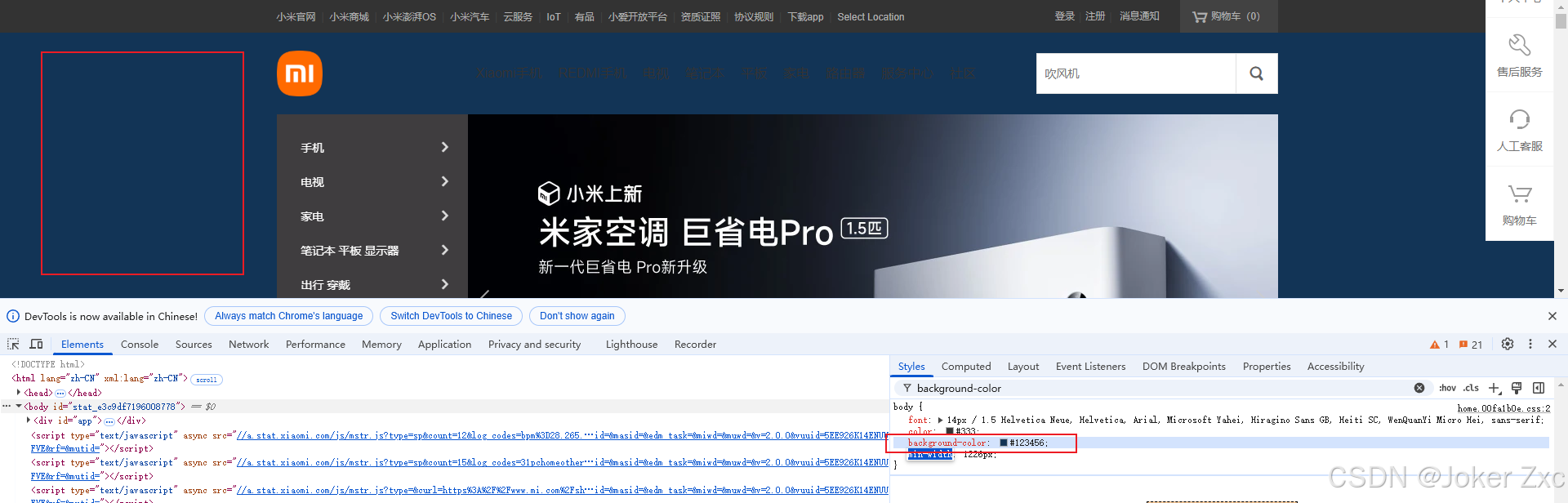This screenshot has height=503, width=1568.
Task: Open the Application tab
Action: point(444,345)
